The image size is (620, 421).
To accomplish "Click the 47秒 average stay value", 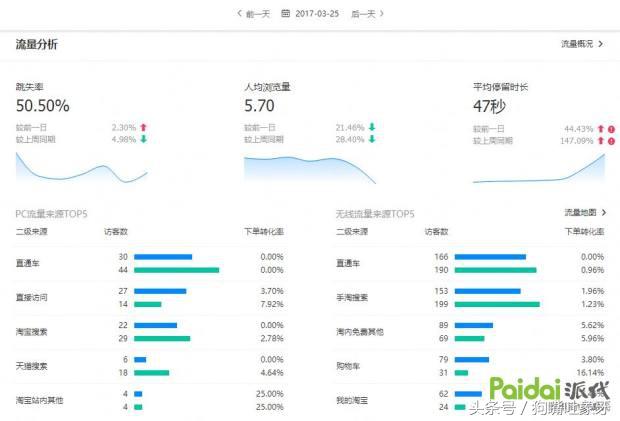I will (x=489, y=106).
